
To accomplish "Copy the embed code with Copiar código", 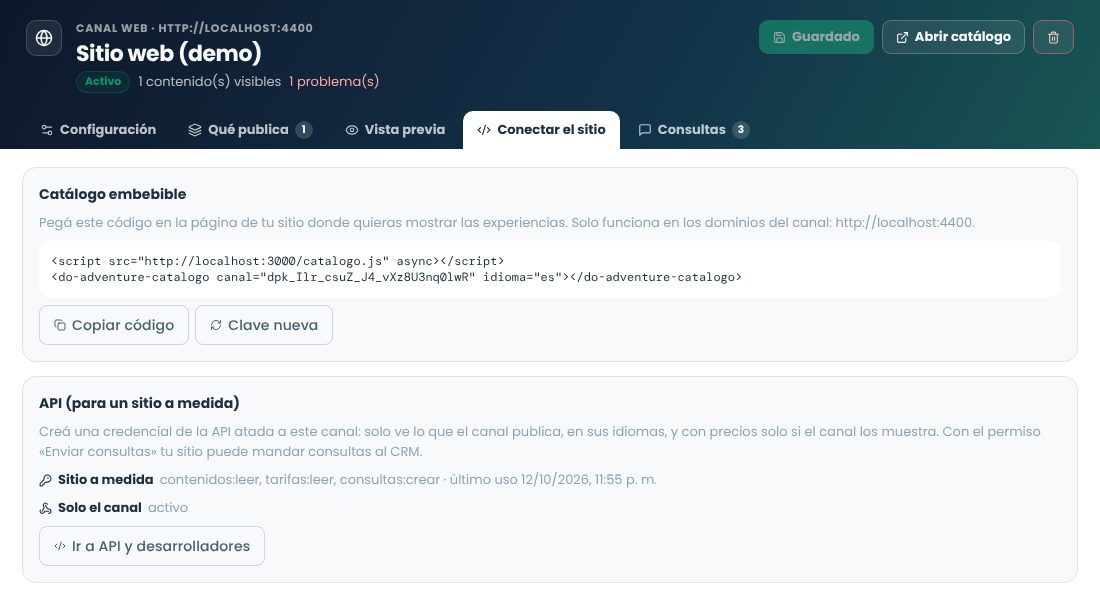I will (x=114, y=325).
